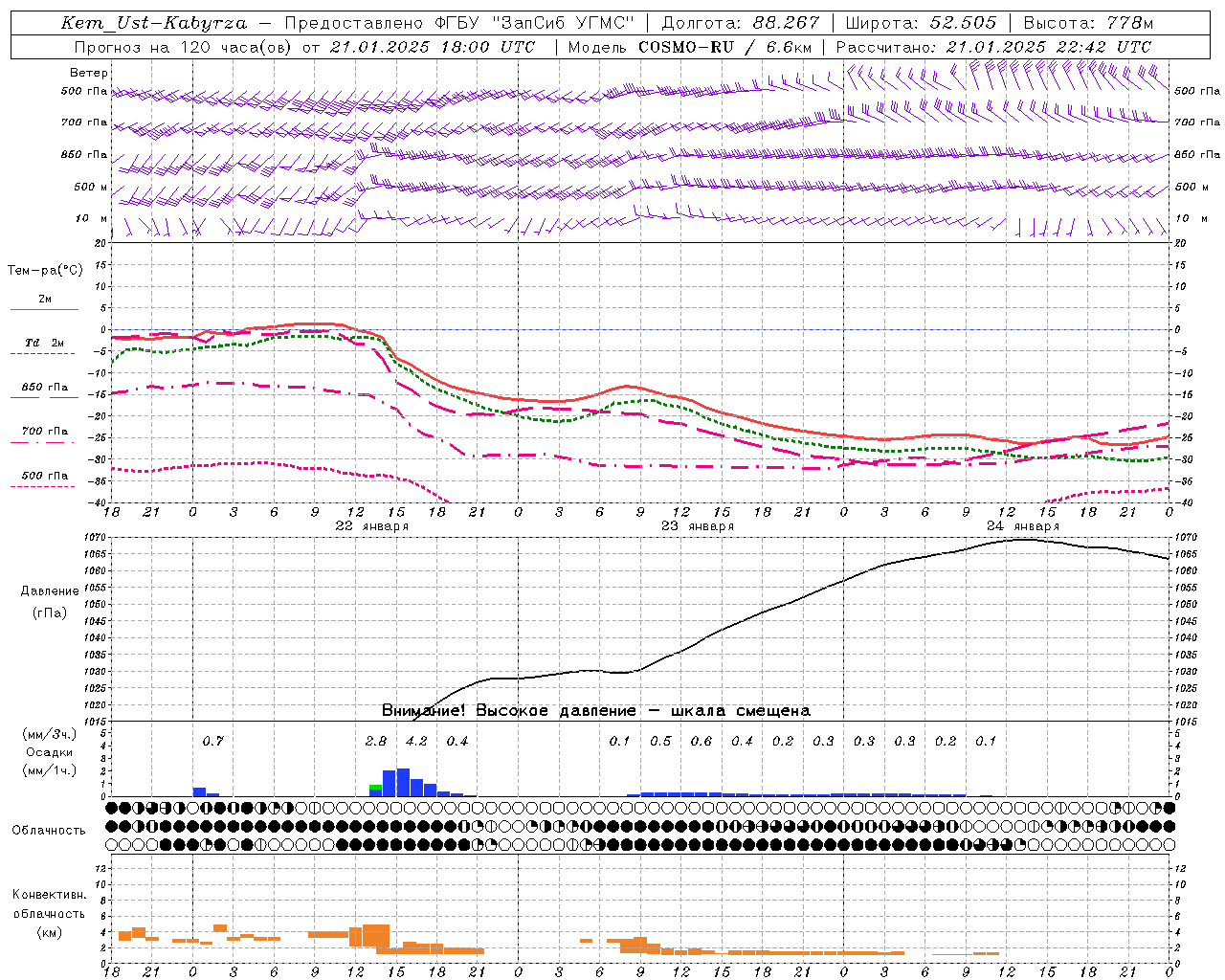Click the station name Kem_Ust-Kabyrza
The height and width of the screenshot is (980, 1225).
tap(154, 23)
